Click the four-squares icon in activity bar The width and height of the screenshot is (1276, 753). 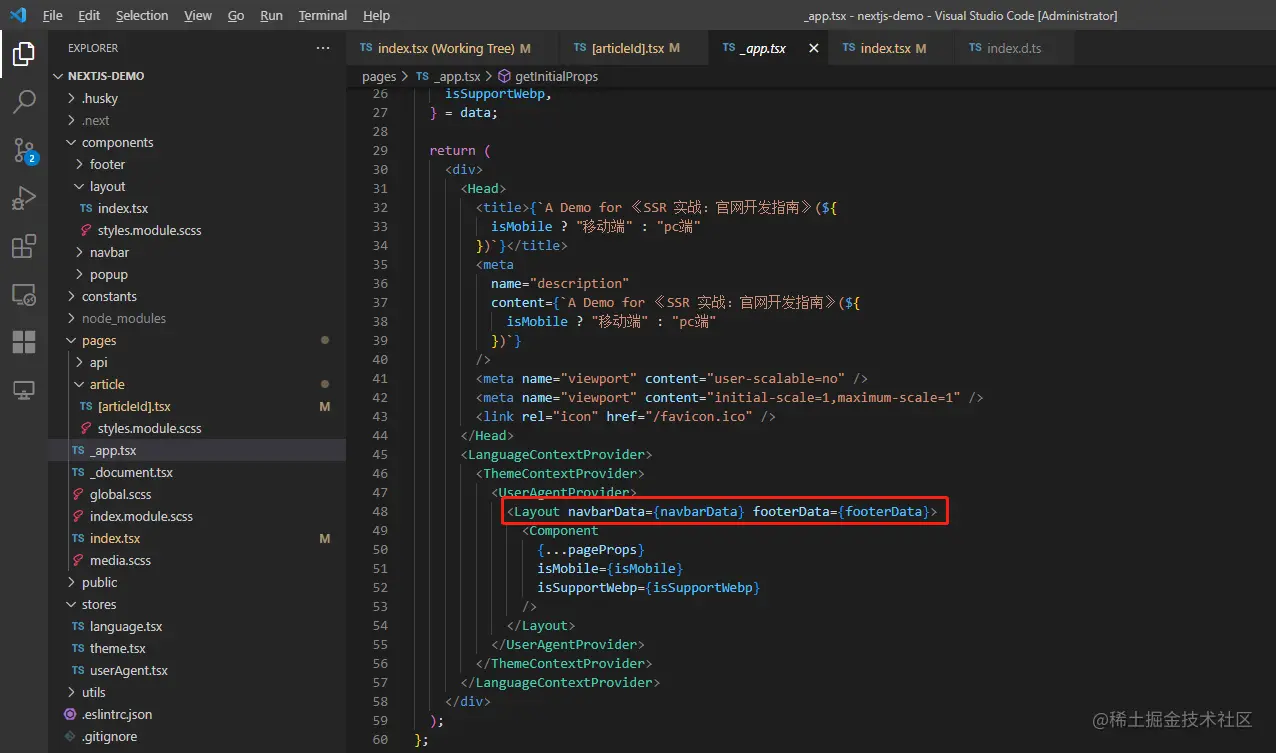[x=24, y=342]
